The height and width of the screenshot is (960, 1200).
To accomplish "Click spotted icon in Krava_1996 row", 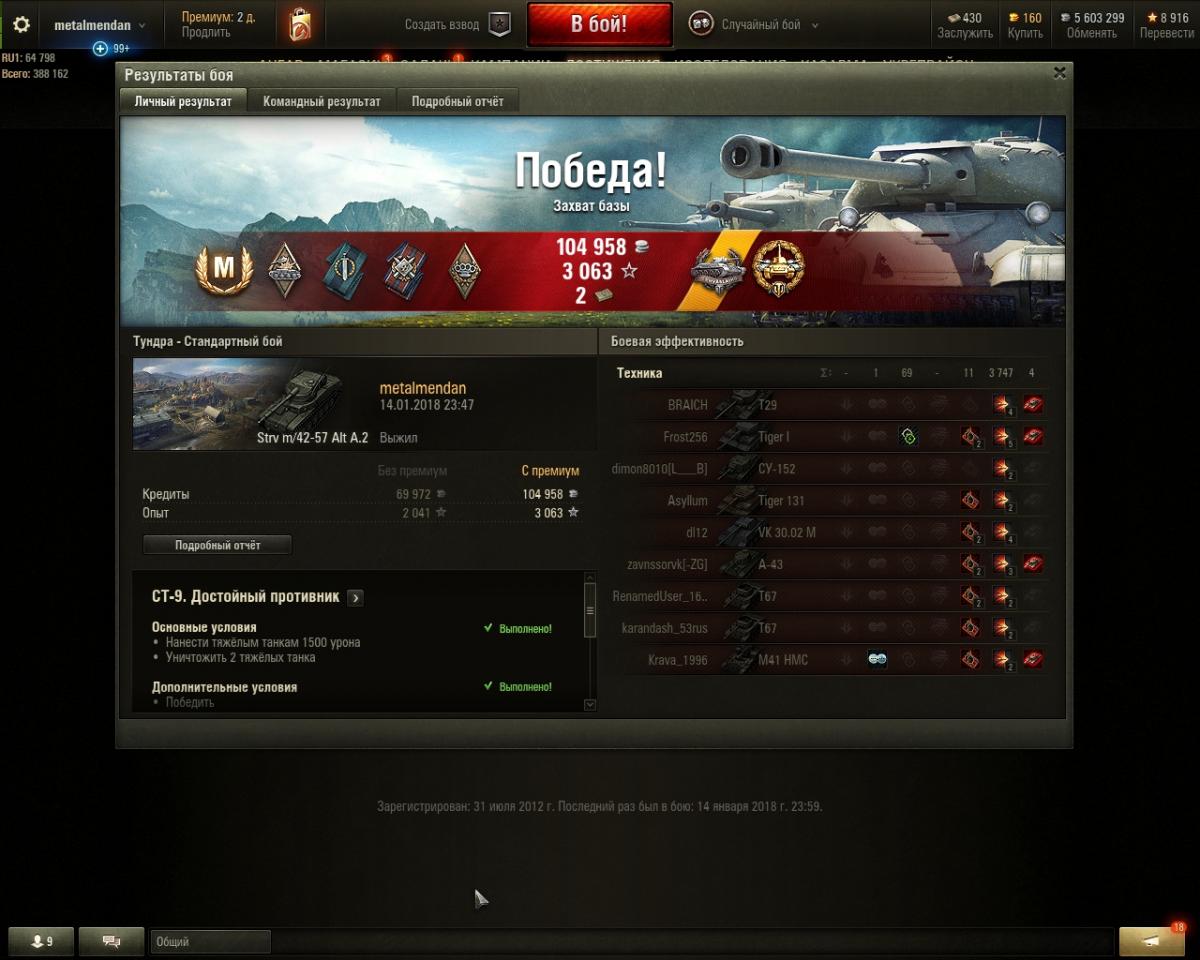I will (x=877, y=659).
